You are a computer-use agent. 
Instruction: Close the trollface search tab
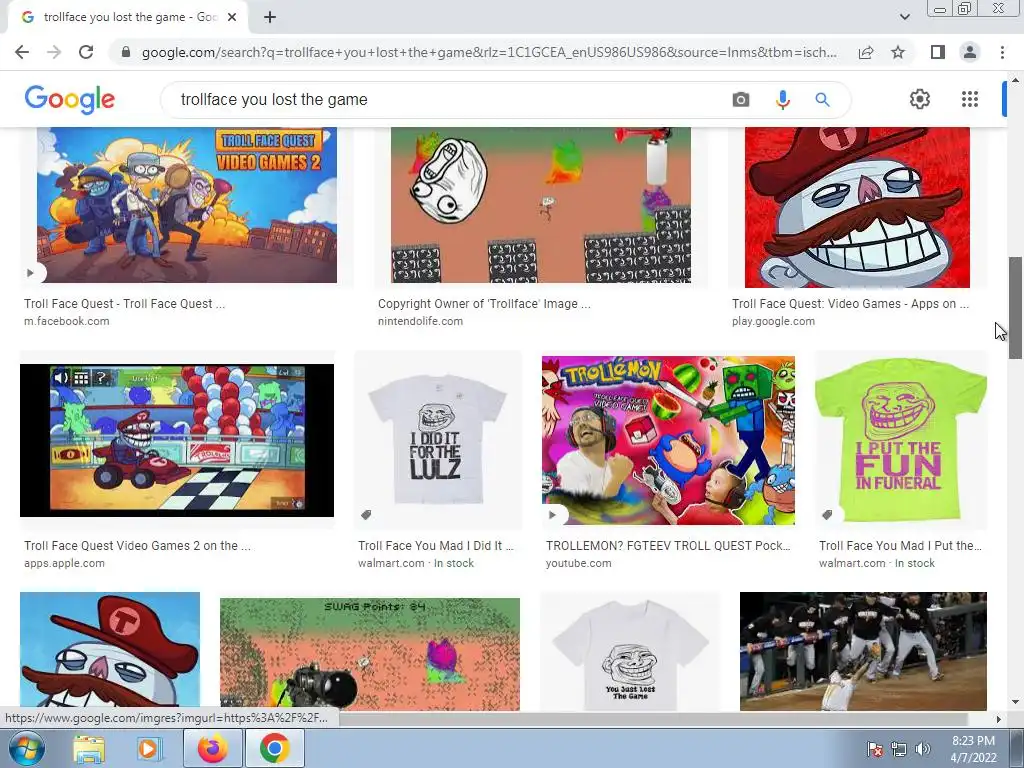(x=232, y=18)
